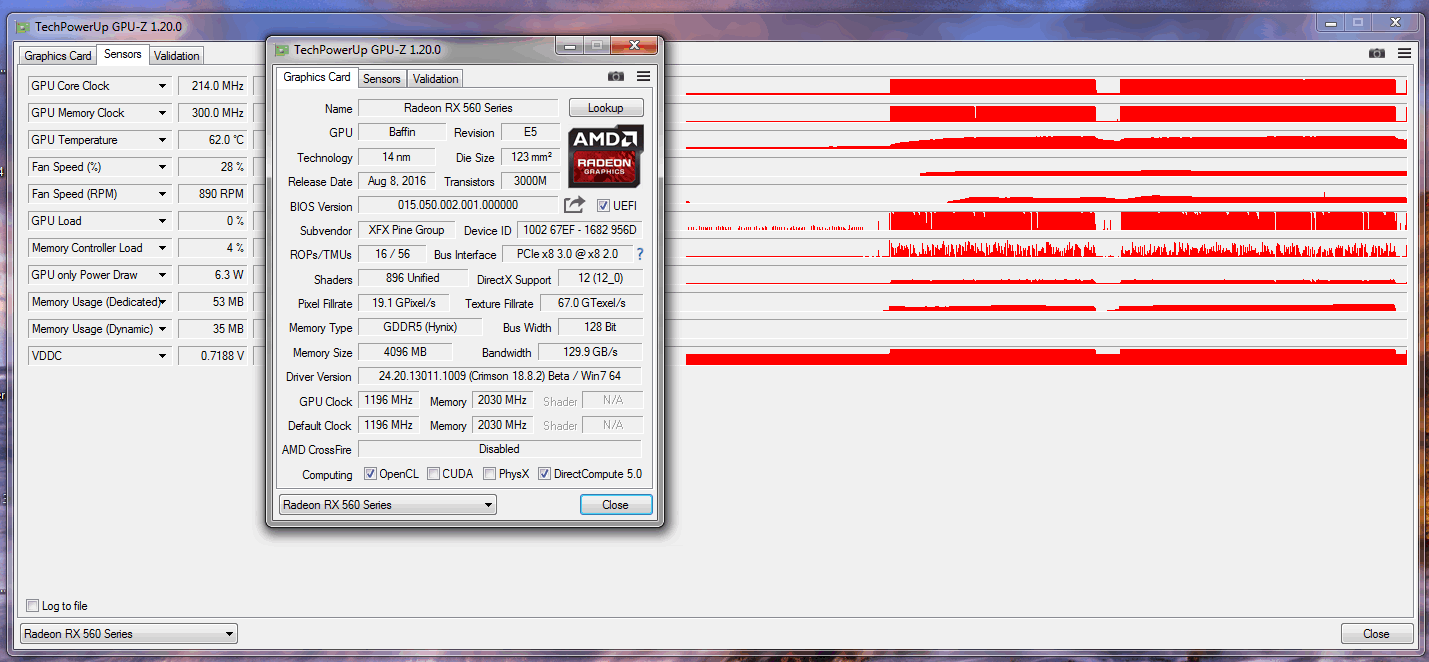Click the Lookup button
The width and height of the screenshot is (1429, 662).
click(606, 108)
